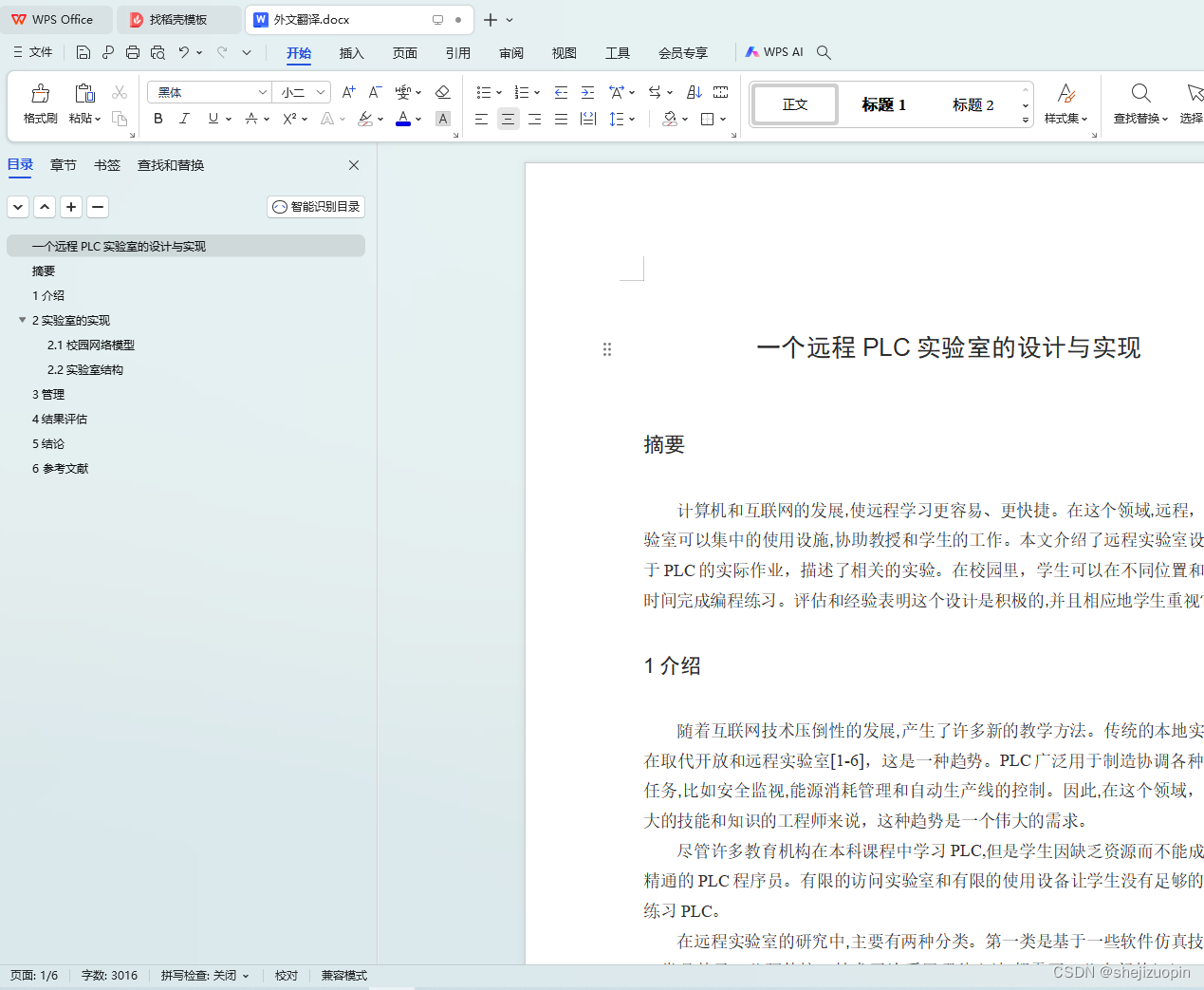Toggle Center alignment button

click(508, 119)
